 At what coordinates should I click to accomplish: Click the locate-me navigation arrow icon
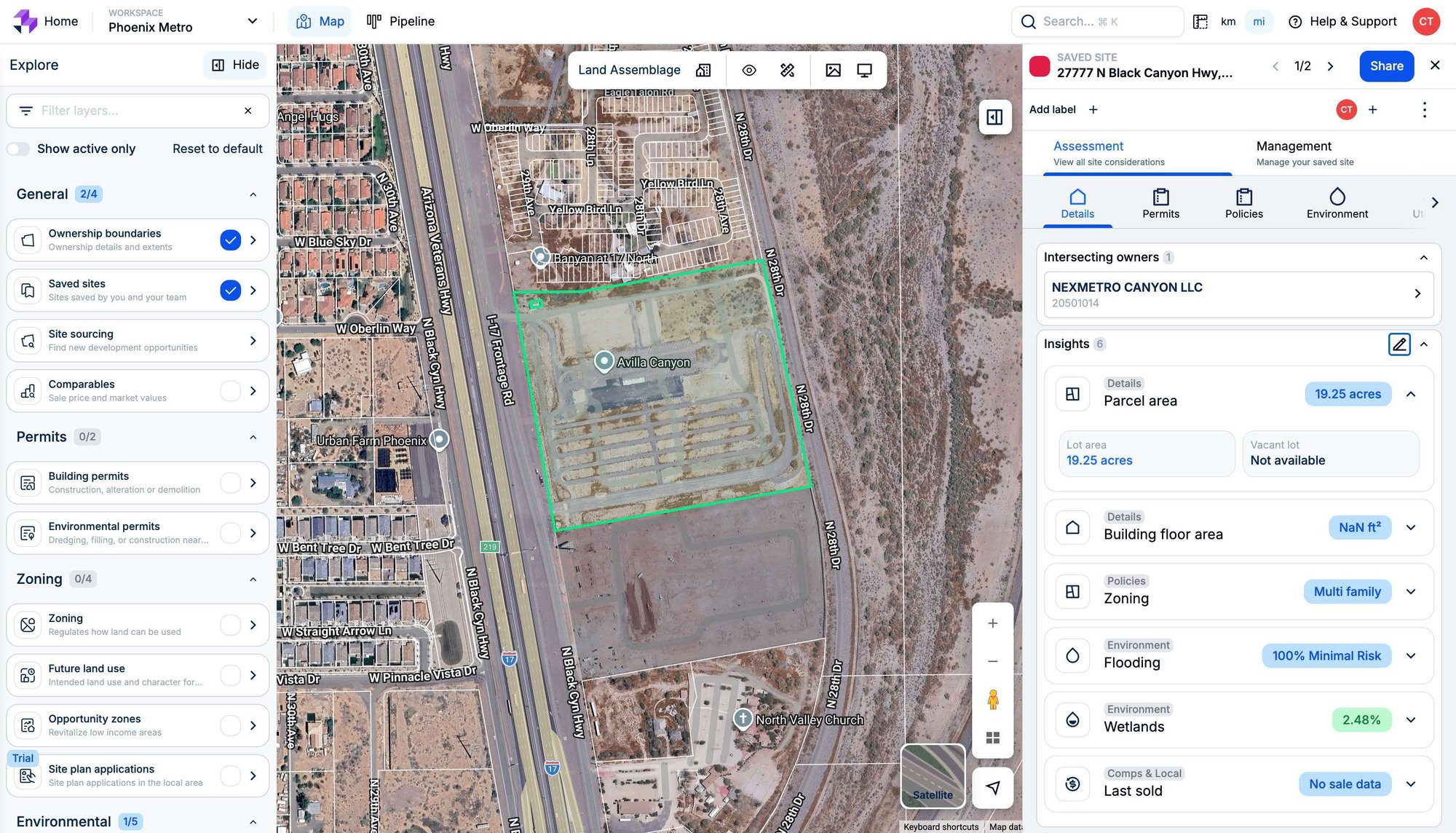tap(992, 787)
